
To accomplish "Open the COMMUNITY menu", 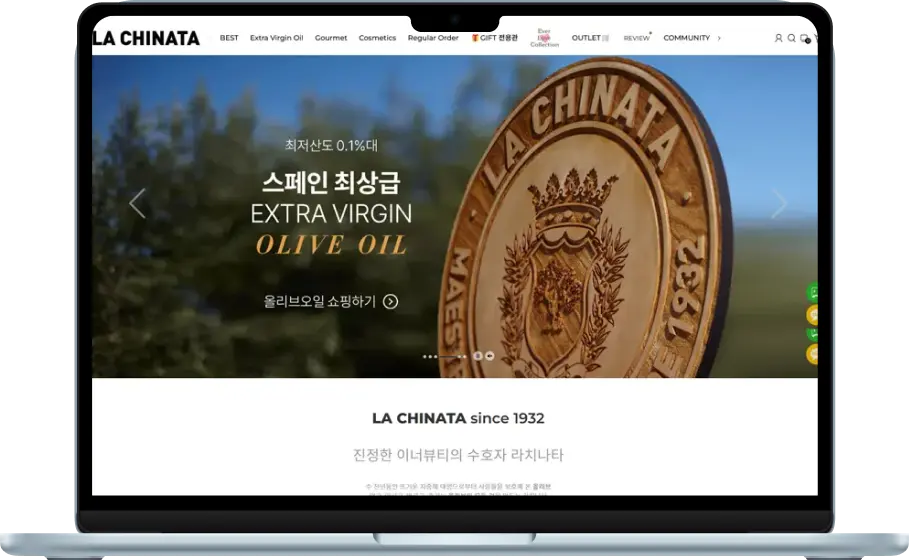I will pos(686,38).
